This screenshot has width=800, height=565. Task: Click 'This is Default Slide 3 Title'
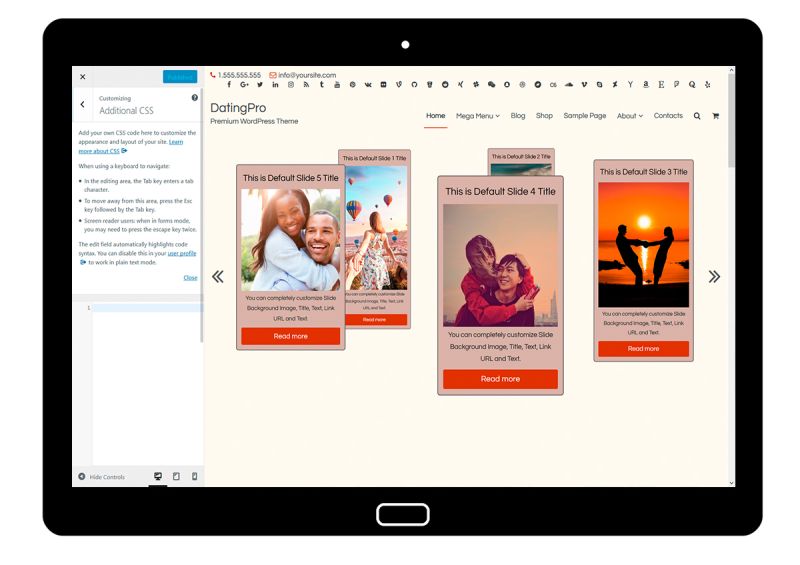(x=643, y=172)
